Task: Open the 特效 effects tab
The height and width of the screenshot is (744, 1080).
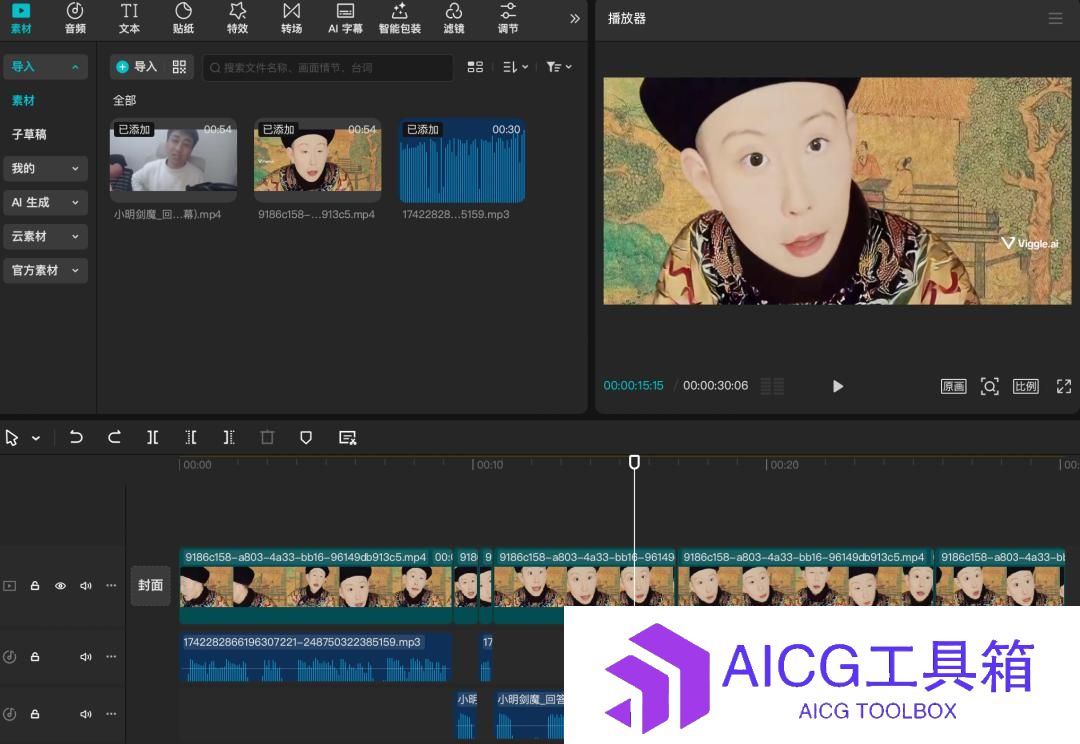Action: [x=238, y=19]
